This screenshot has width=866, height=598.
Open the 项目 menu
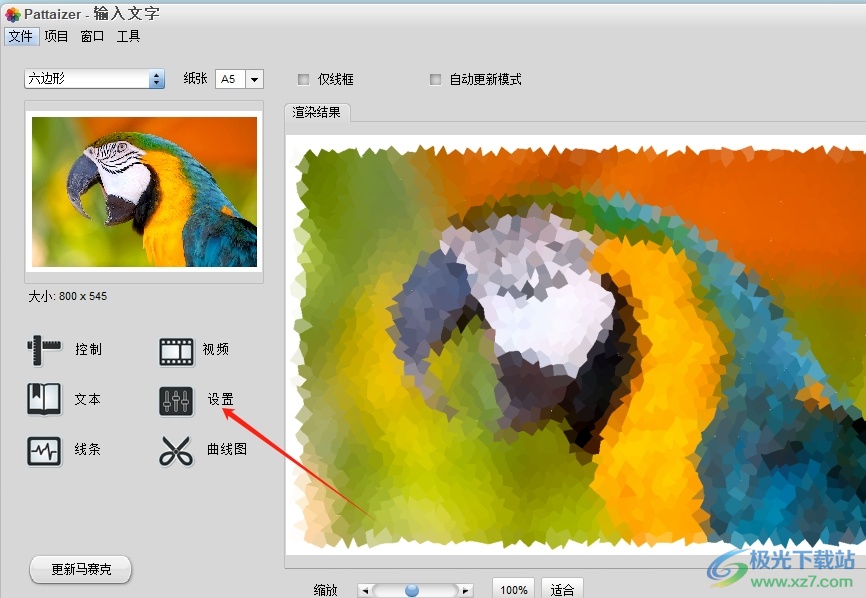tap(56, 36)
